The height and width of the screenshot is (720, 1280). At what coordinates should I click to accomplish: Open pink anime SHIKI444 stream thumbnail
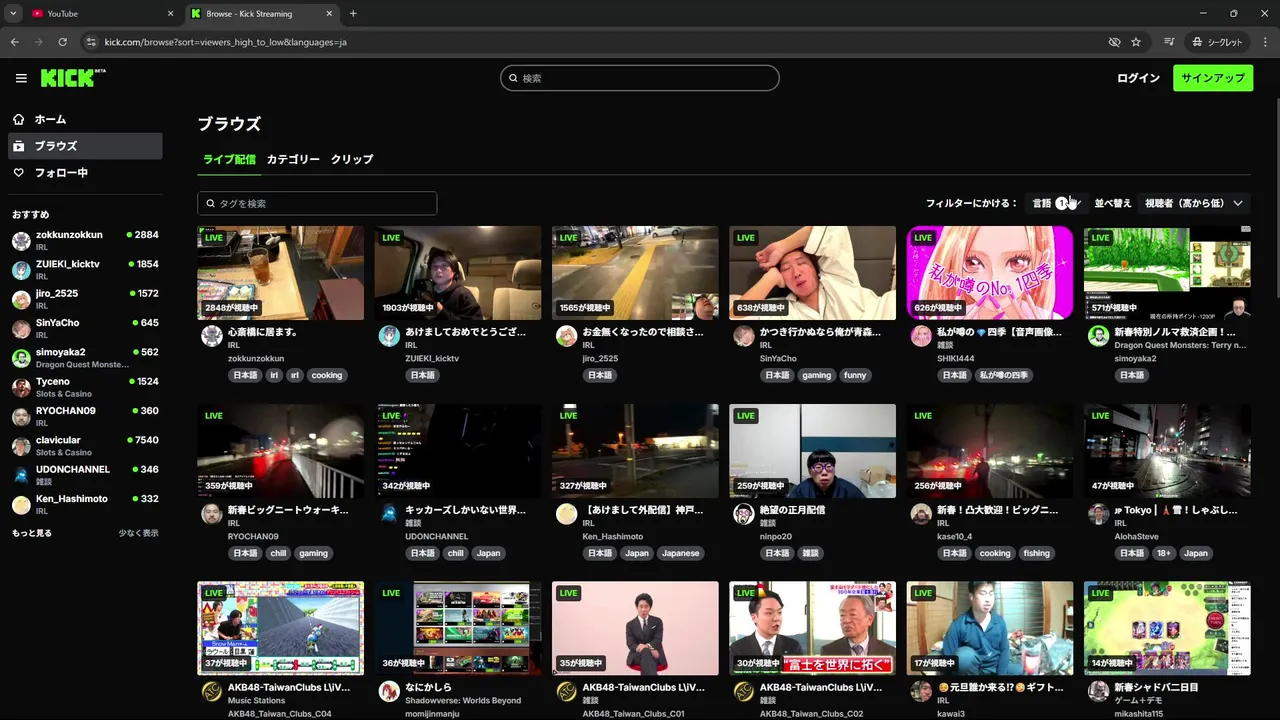(990, 273)
